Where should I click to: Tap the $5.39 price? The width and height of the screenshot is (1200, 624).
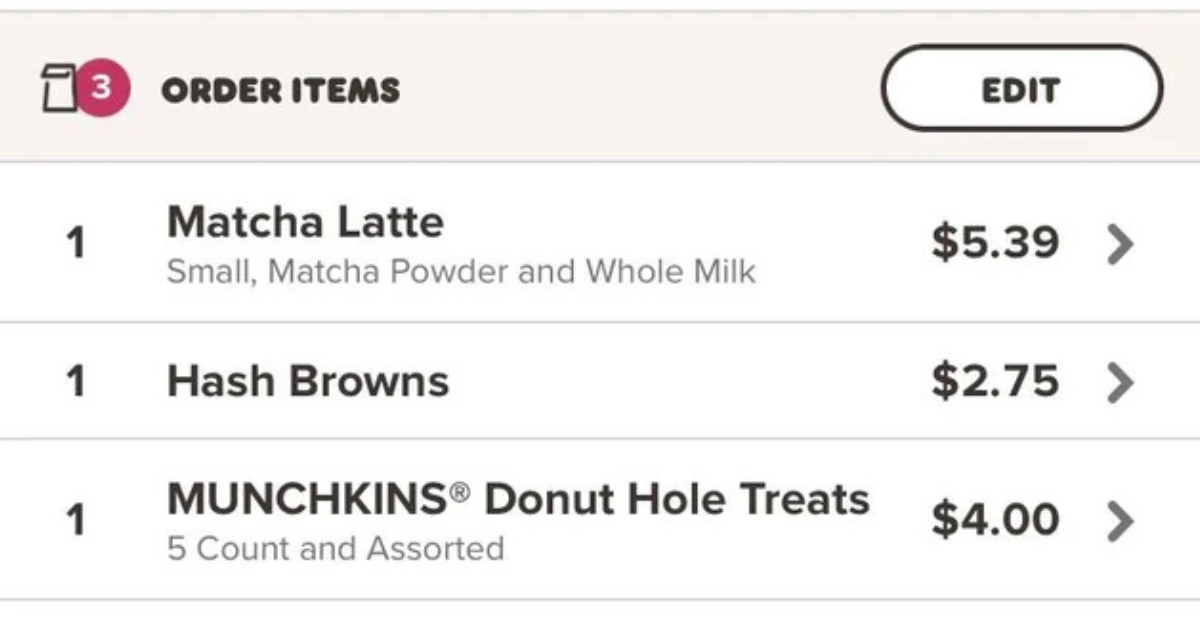click(995, 242)
